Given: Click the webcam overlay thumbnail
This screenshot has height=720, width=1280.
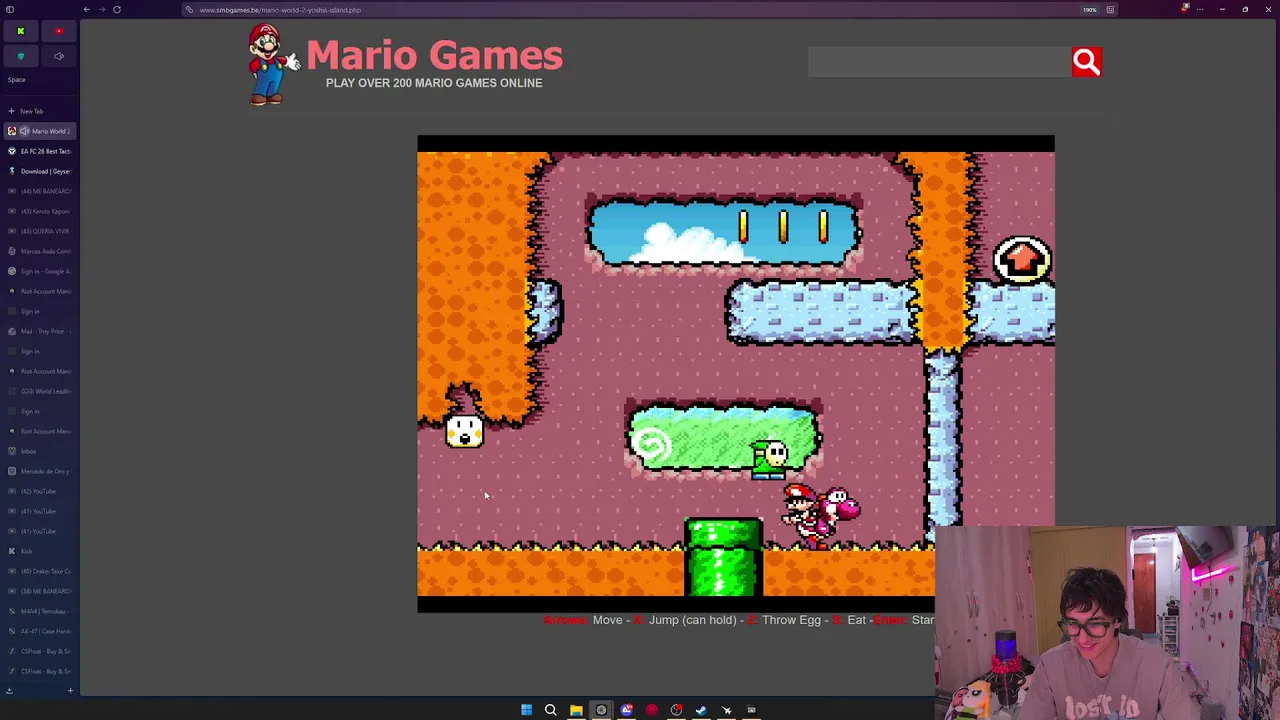Looking at the screenshot, I should tap(1107, 623).
